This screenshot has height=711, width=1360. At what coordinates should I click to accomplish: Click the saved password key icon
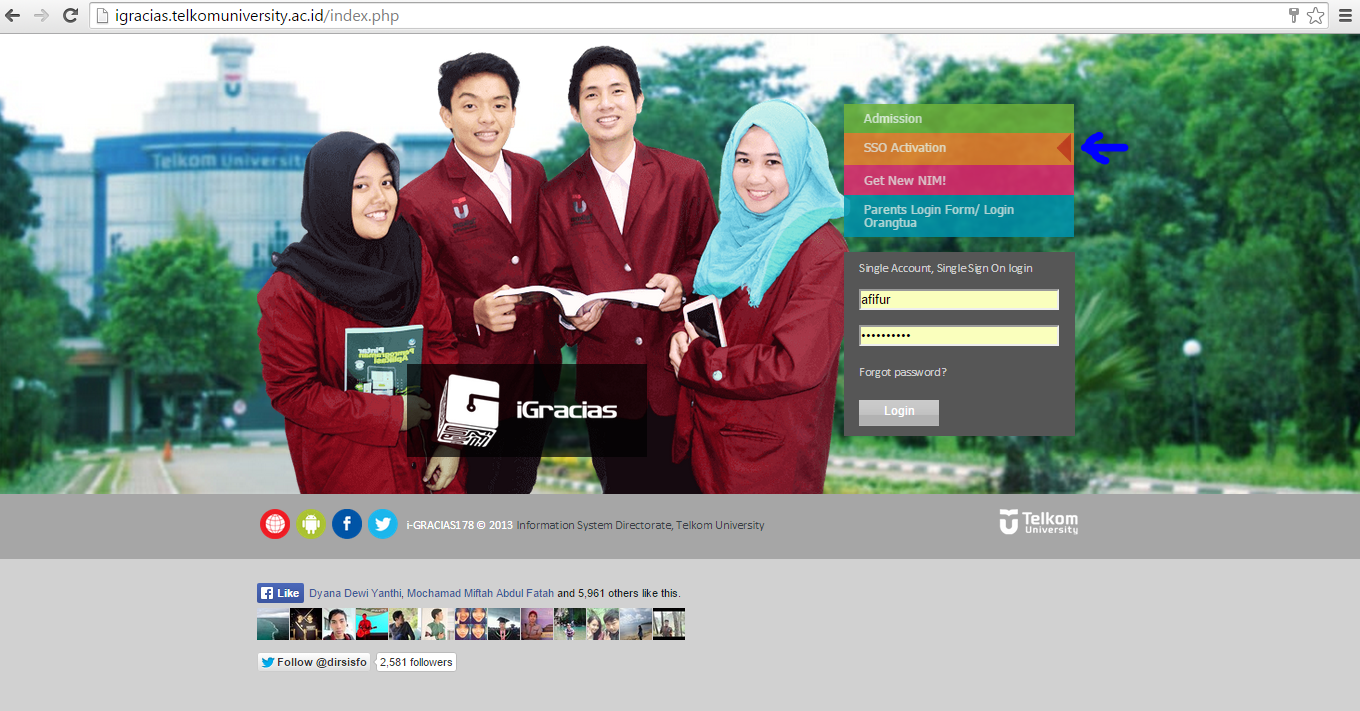1293,16
